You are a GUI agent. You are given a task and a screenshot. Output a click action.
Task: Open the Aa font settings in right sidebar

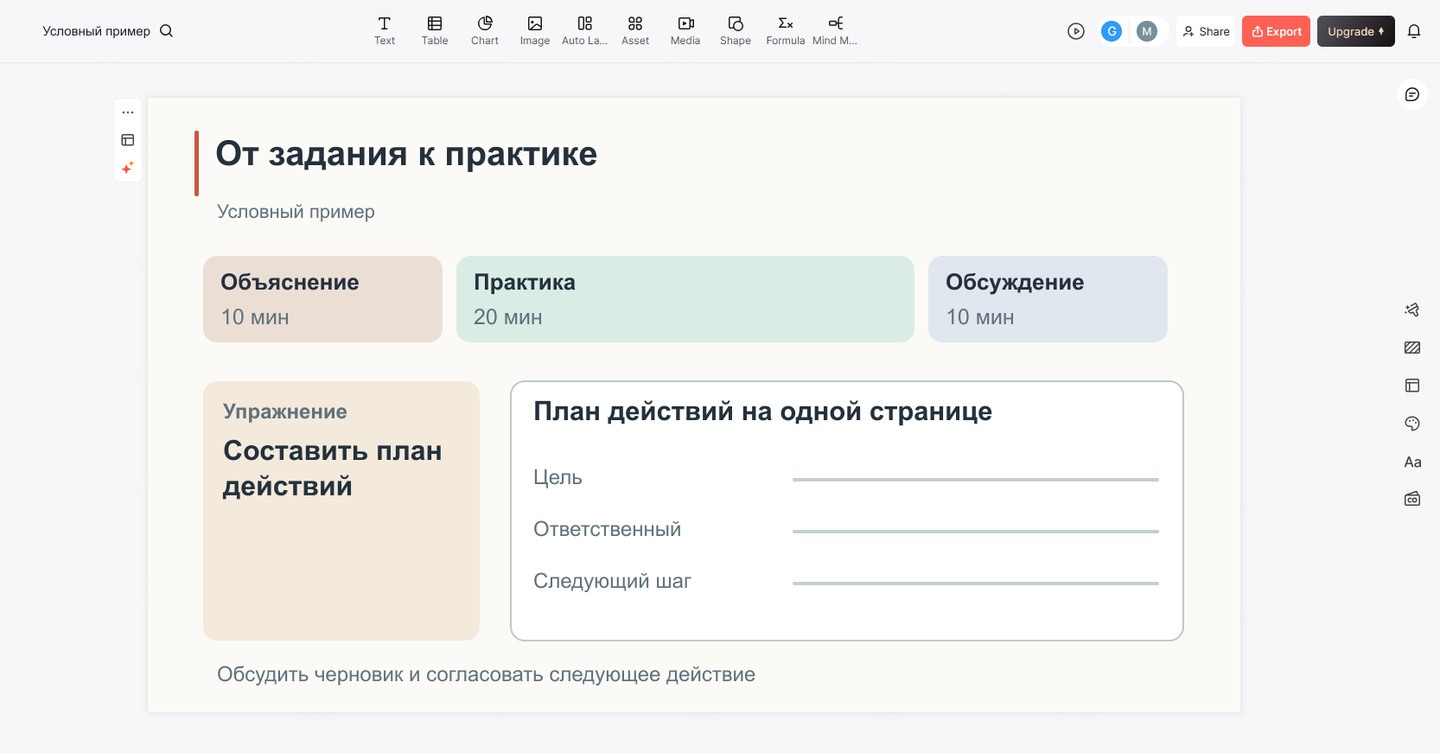(x=1412, y=462)
